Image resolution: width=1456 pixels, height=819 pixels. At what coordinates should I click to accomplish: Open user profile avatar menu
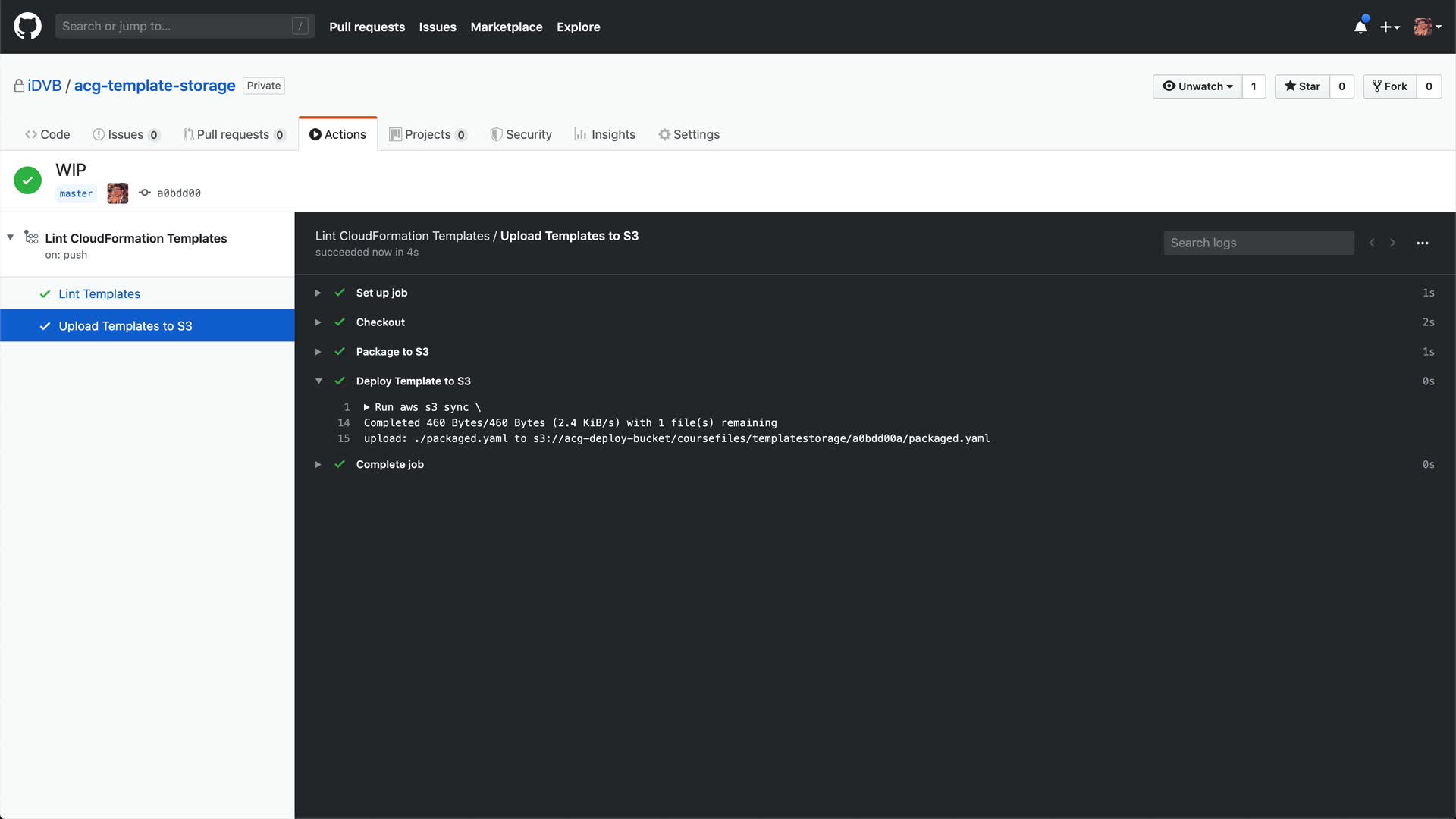point(1427,27)
